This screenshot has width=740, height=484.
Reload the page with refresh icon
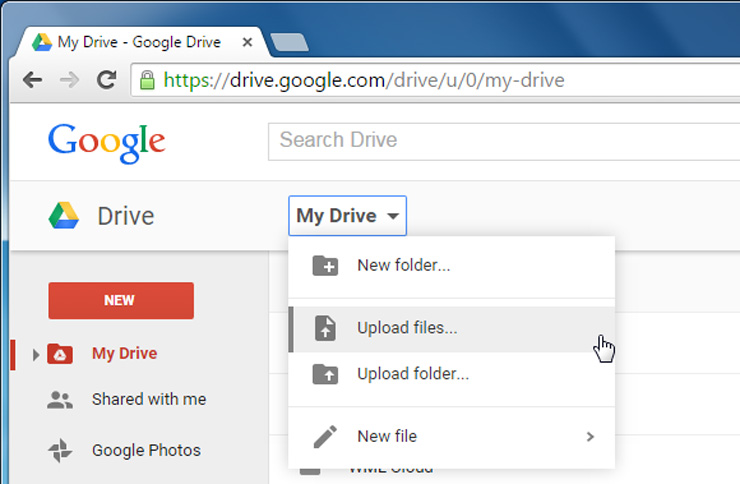coord(107,80)
